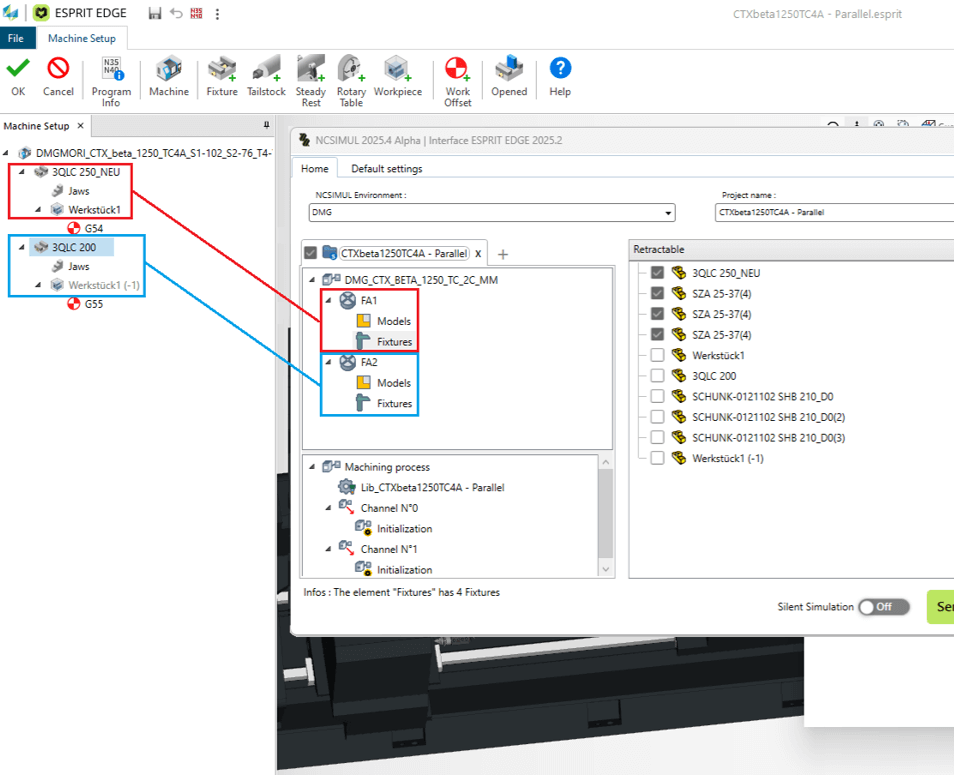Close the CTXbeta1250TC4A - Parallel tab

[478, 254]
